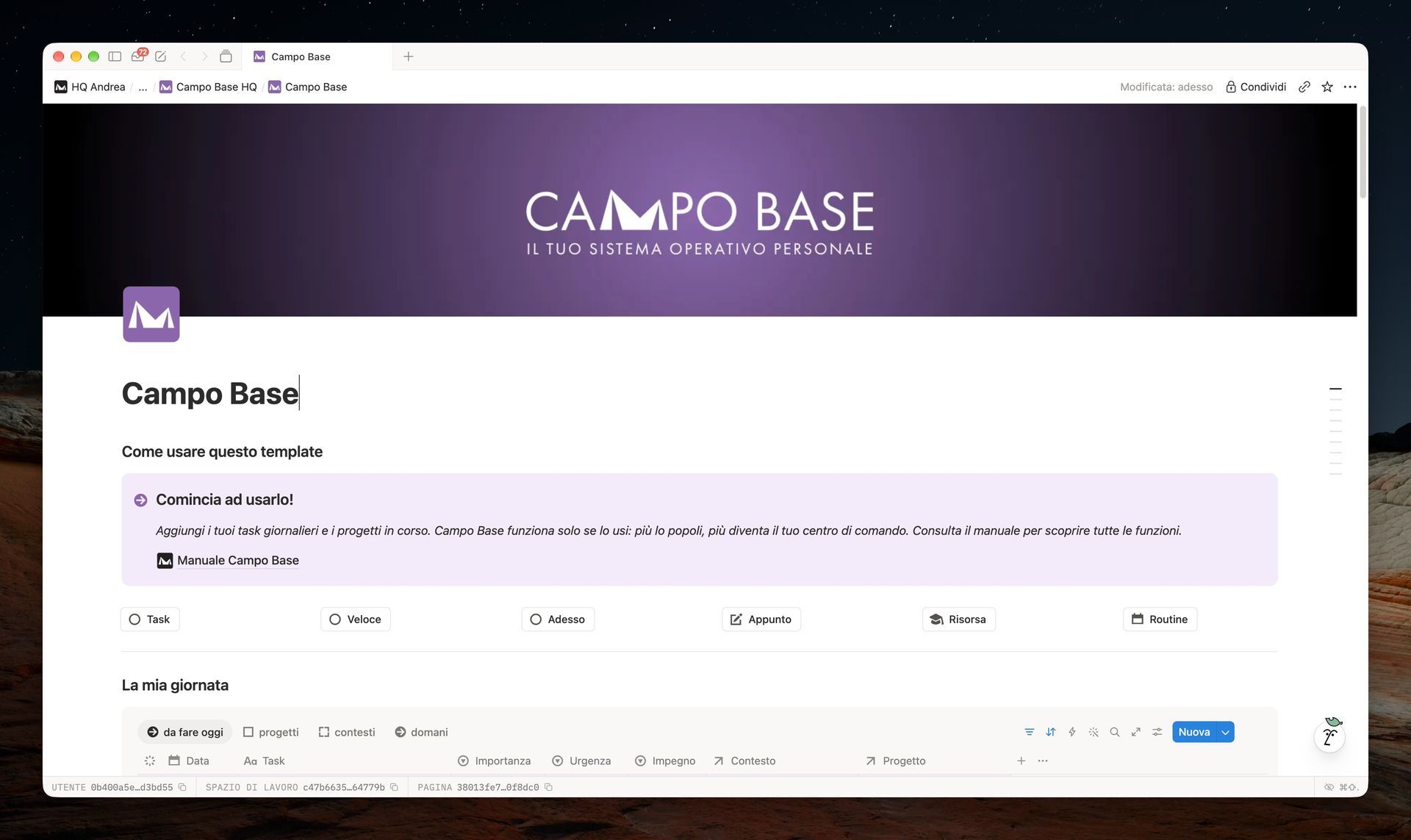The image size is (1411, 840).
Task: Click the Risorsa button
Action: tap(959, 620)
